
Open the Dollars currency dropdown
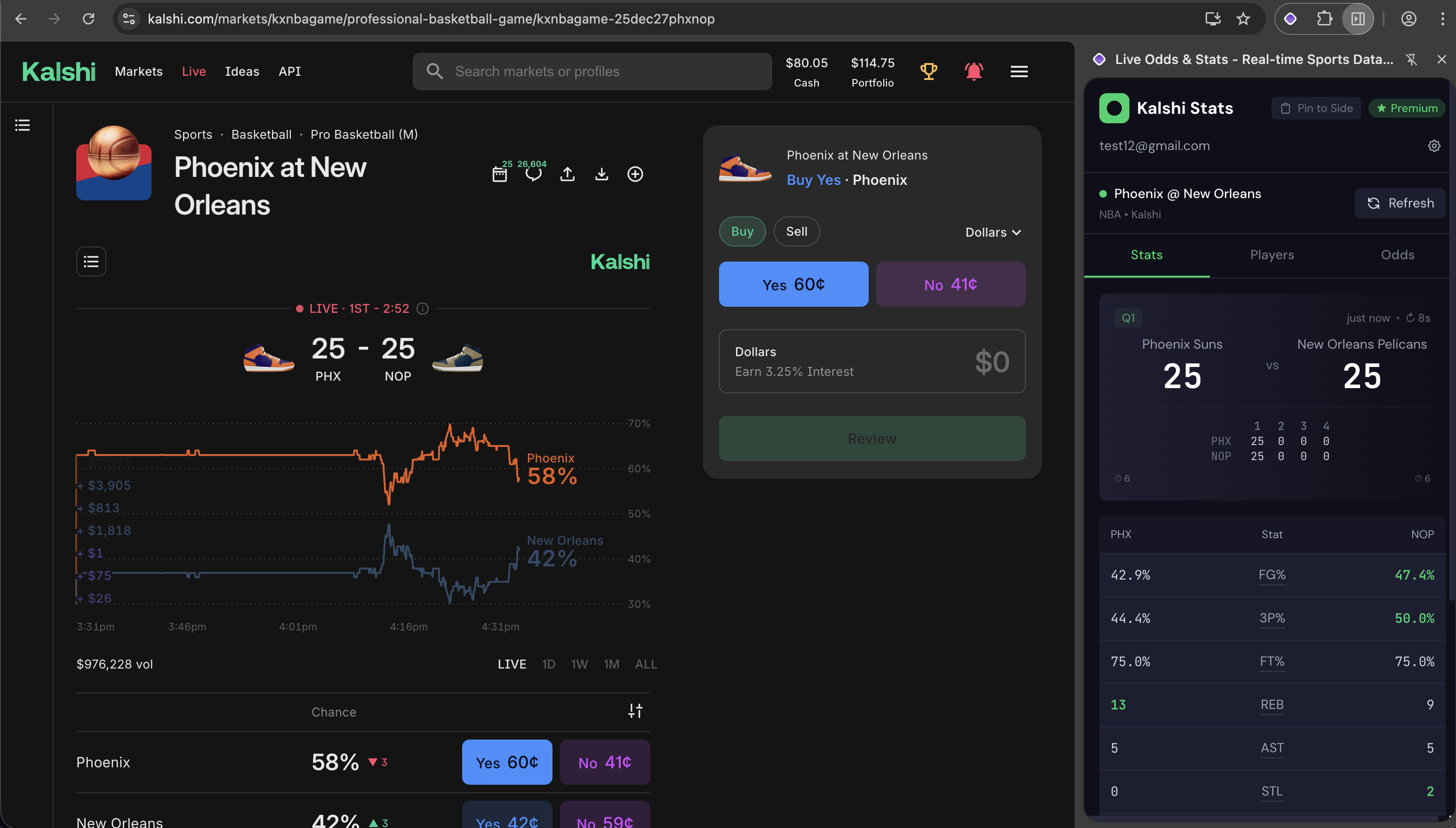click(992, 232)
